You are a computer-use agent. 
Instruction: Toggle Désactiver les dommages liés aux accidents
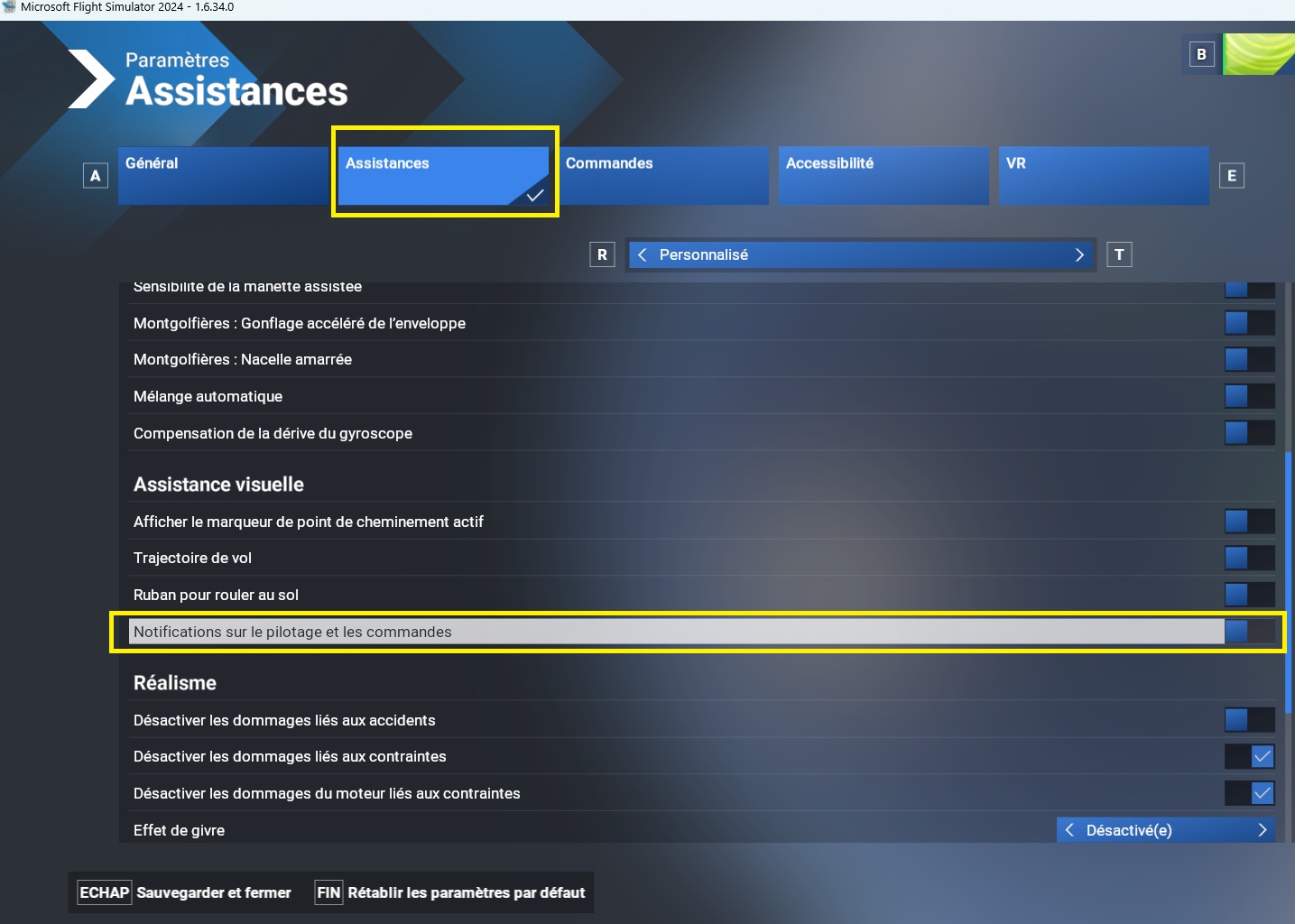coord(1249,719)
